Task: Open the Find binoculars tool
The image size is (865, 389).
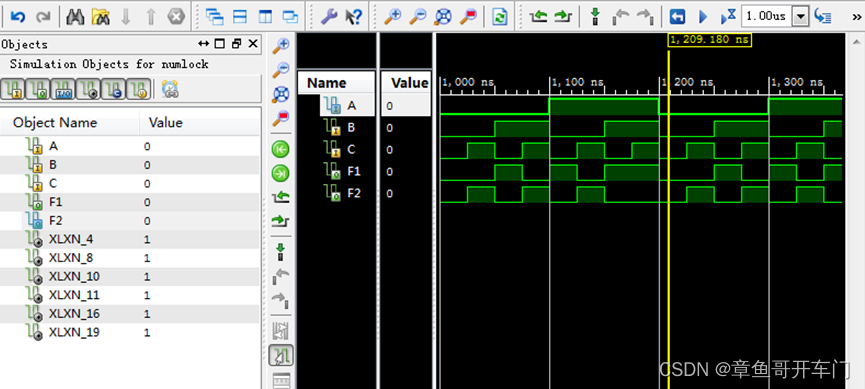Action: [75, 17]
